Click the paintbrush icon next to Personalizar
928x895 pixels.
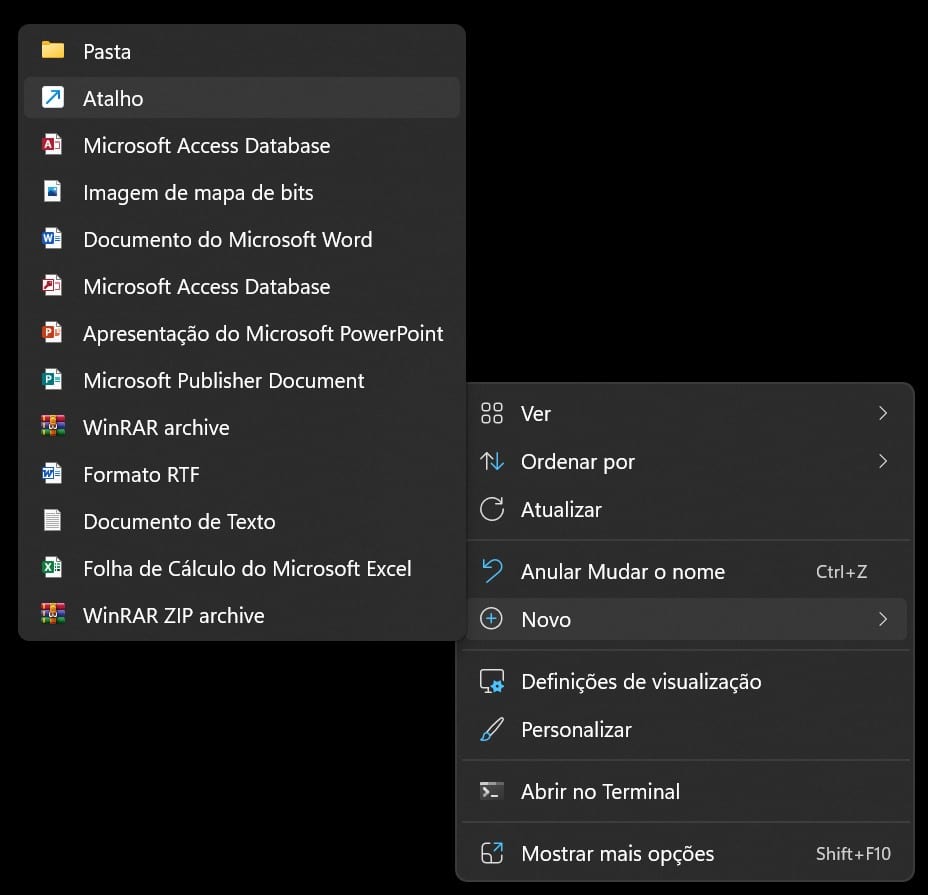pos(492,730)
